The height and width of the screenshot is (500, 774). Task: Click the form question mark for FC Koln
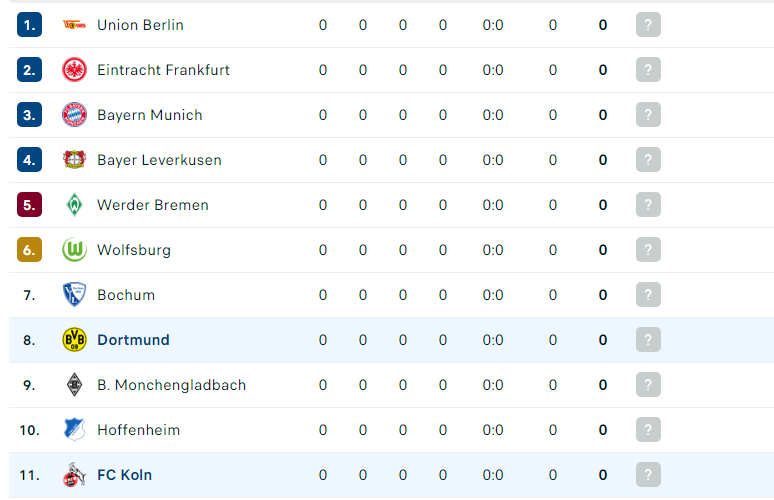pos(648,474)
